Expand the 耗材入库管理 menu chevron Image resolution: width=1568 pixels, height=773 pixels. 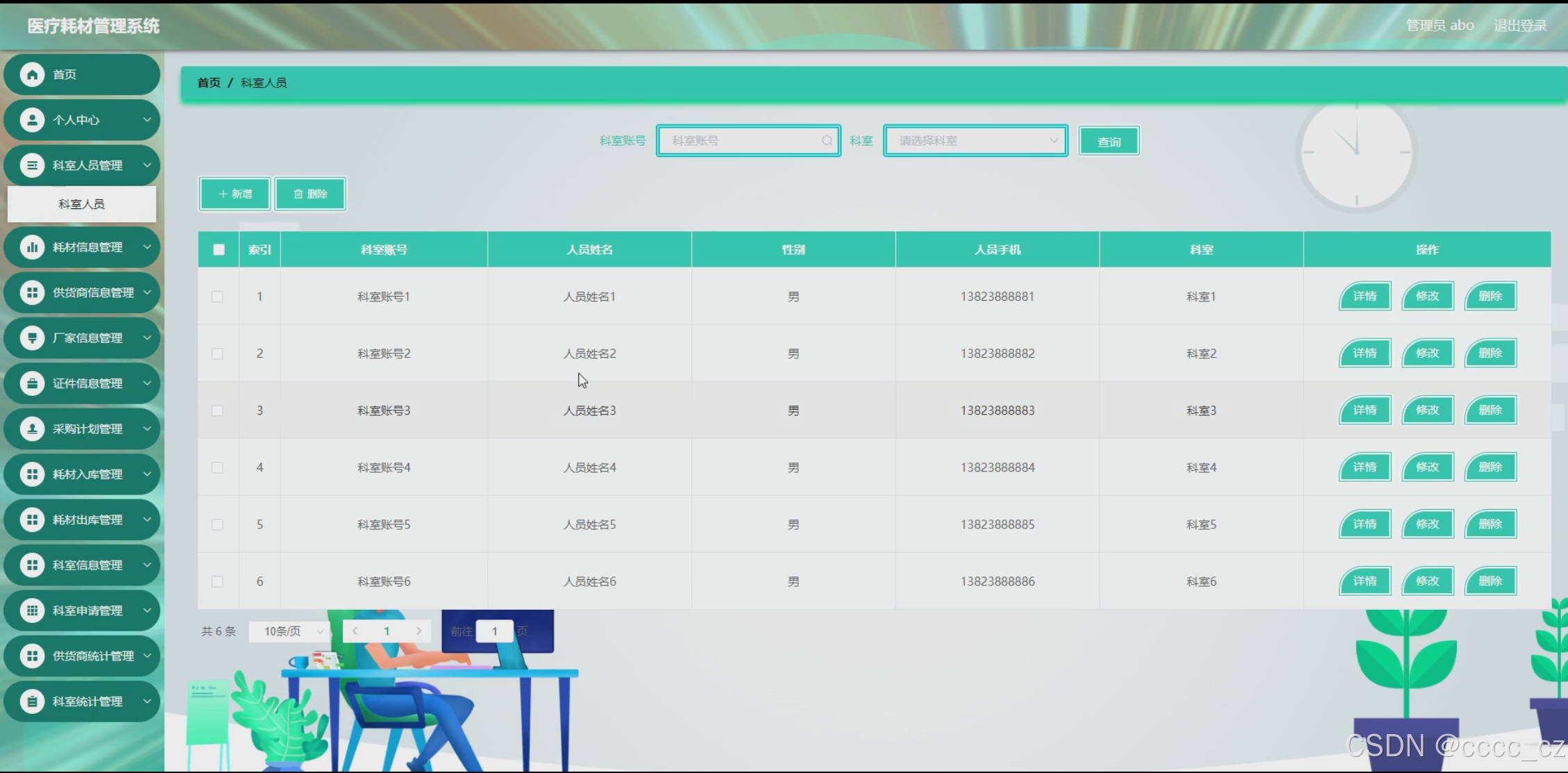[x=147, y=474]
